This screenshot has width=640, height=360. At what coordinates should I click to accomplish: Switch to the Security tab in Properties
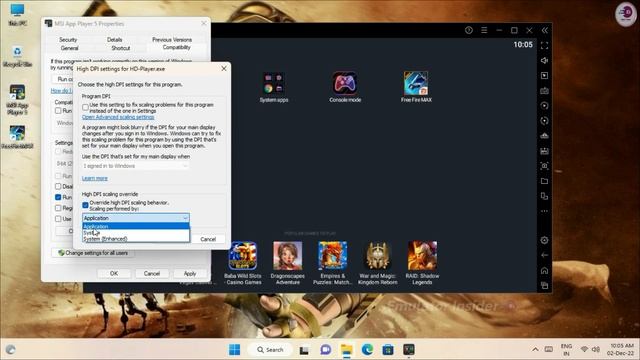click(68, 40)
